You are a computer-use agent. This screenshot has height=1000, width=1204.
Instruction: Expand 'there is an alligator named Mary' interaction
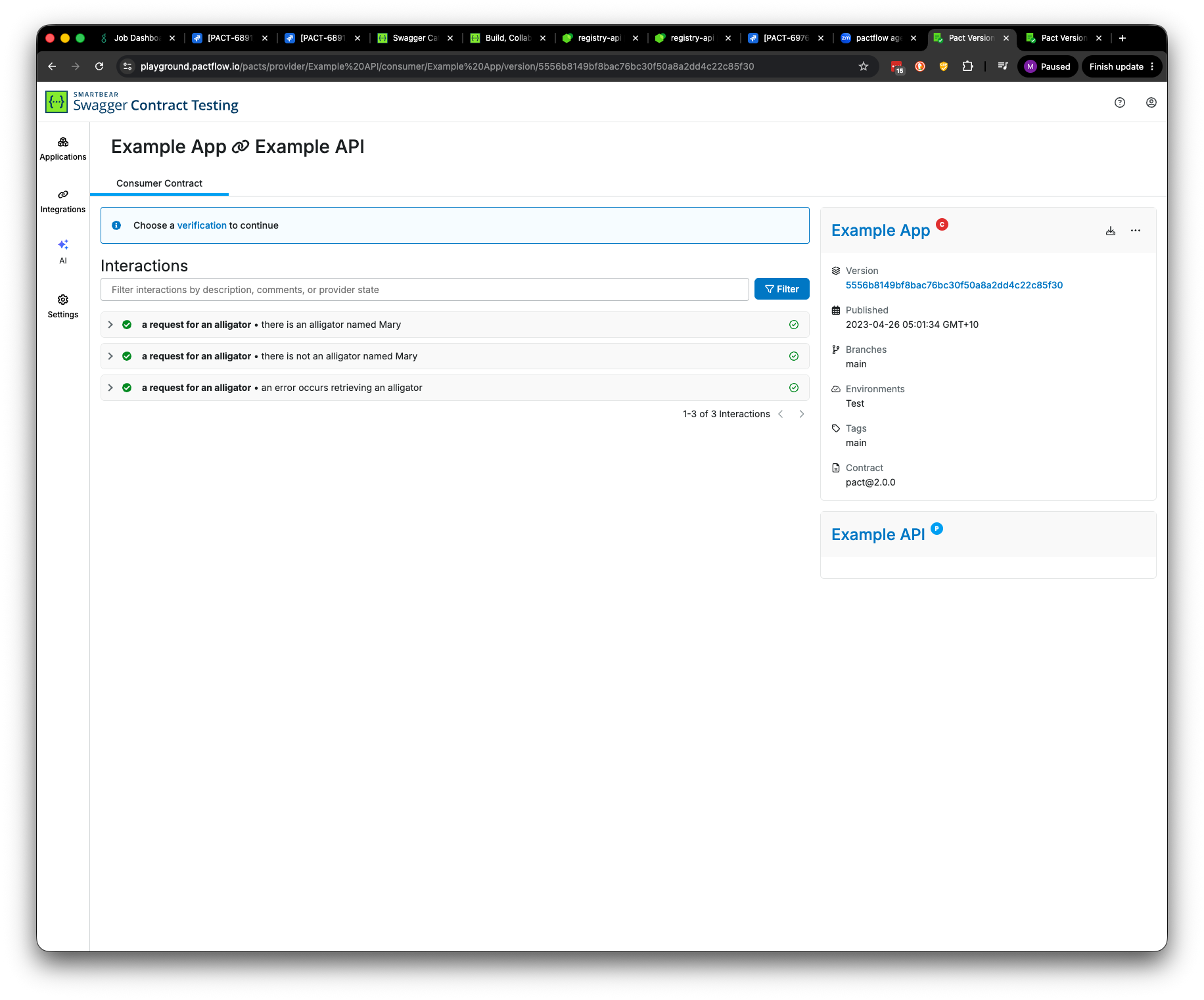point(110,325)
